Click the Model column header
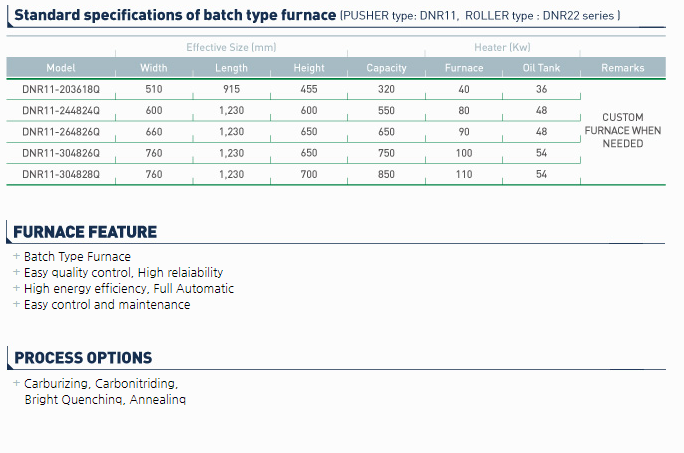Image resolution: width=684 pixels, height=453 pixels. point(61,68)
